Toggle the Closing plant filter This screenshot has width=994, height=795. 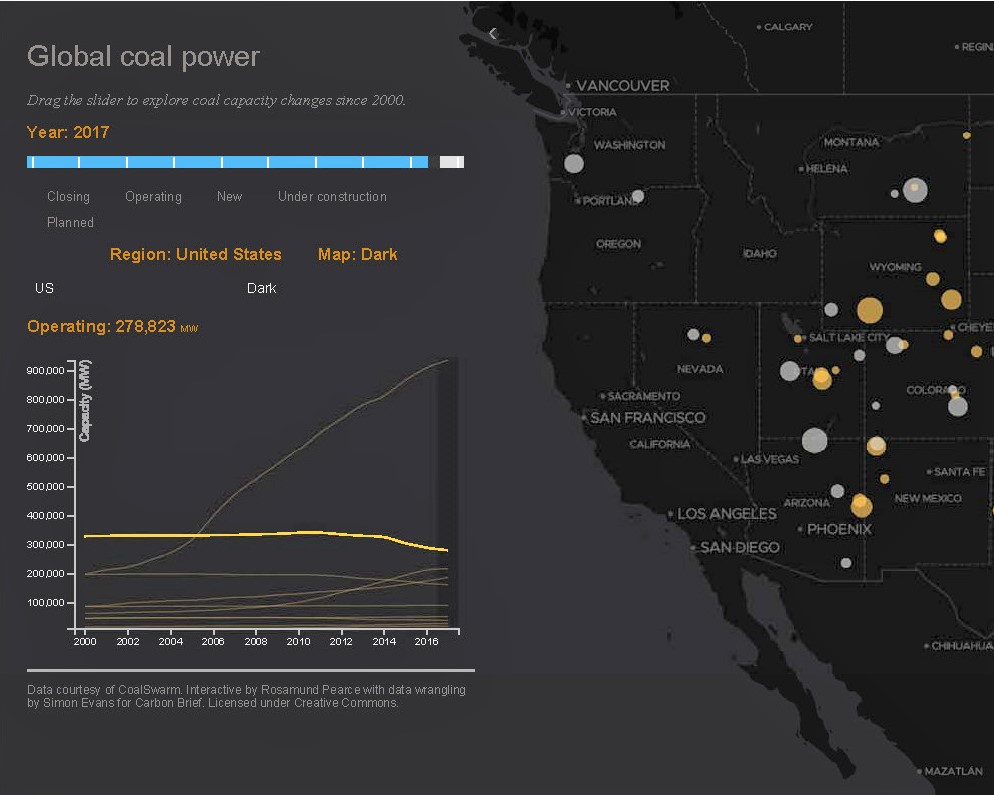[68, 197]
